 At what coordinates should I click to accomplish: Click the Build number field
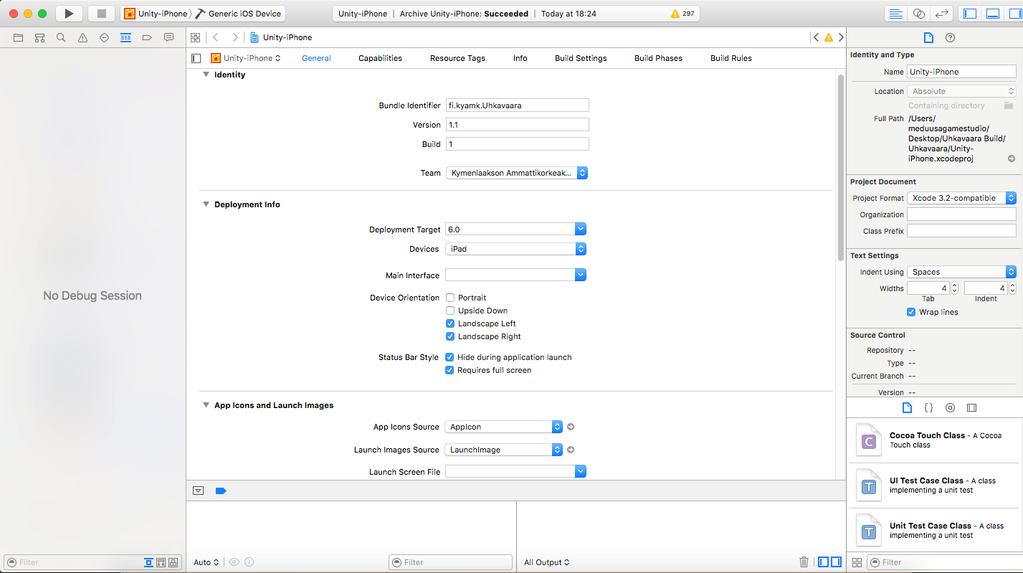click(517, 144)
